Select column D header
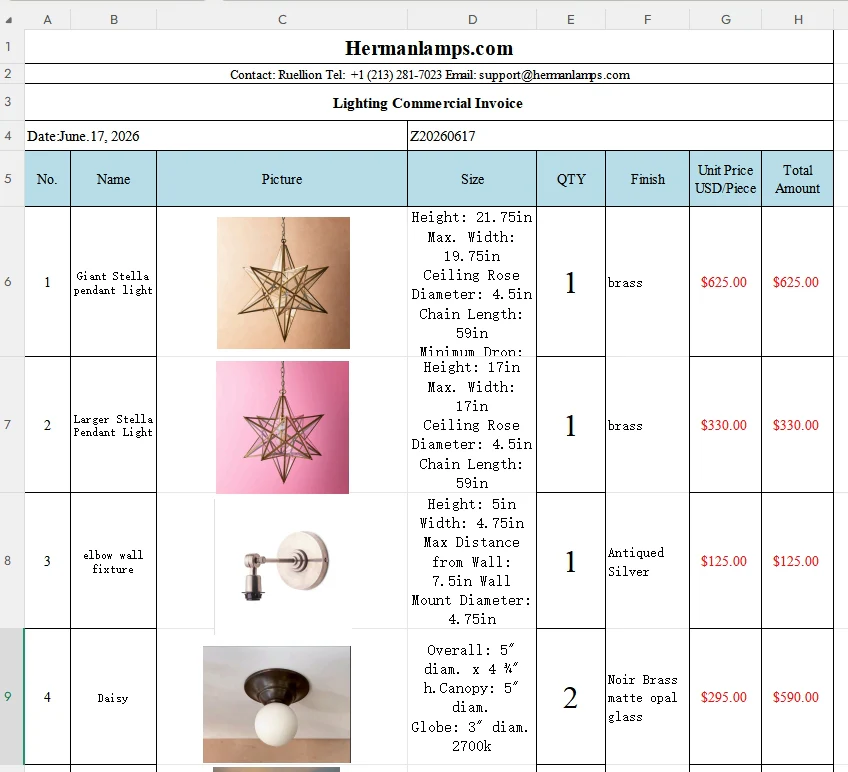 (472, 20)
